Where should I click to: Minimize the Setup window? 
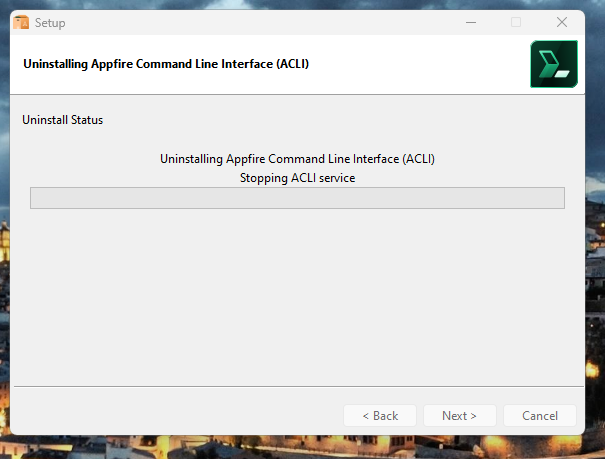tap(471, 22)
